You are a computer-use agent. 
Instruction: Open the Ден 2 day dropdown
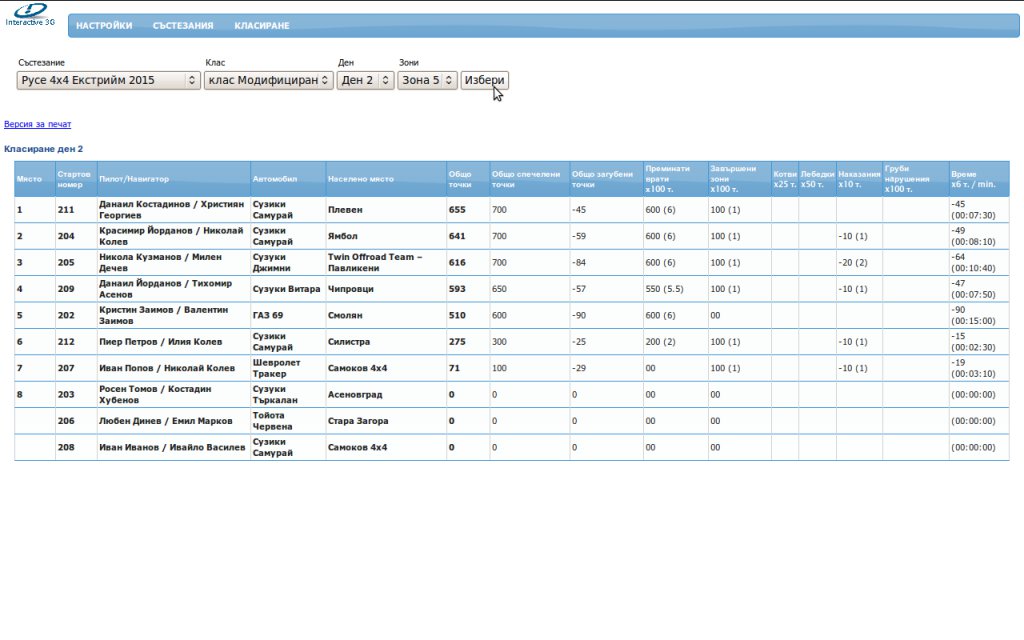(x=365, y=80)
